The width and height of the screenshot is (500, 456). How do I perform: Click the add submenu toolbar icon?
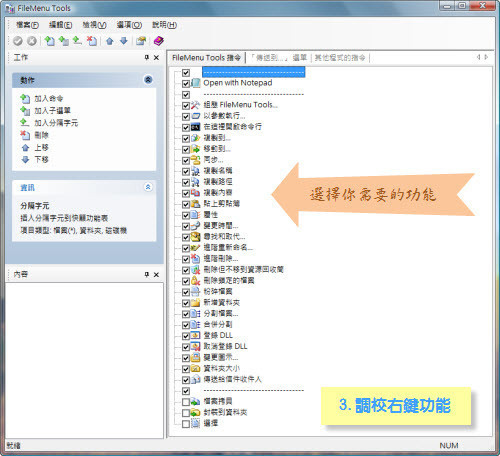pos(63,41)
